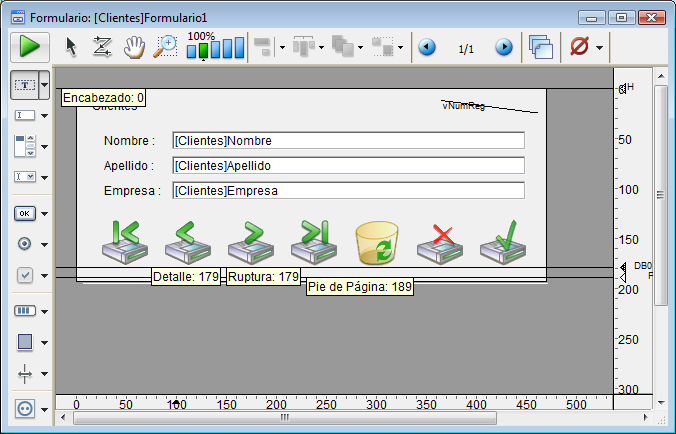Image resolution: width=676 pixels, height=434 pixels.
Task: Select the radio button object tool
Action: pyautogui.click(x=25, y=244)
